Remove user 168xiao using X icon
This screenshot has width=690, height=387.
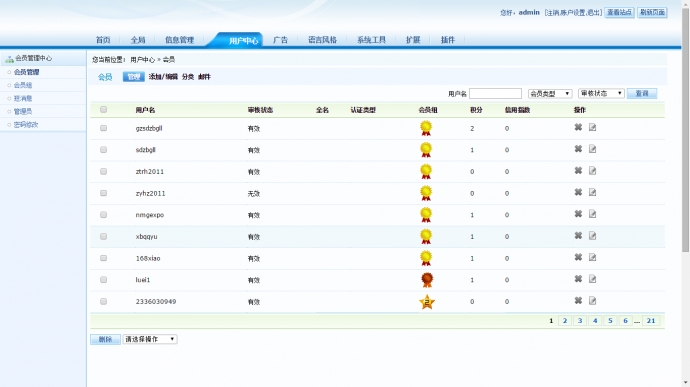point(578,257)
